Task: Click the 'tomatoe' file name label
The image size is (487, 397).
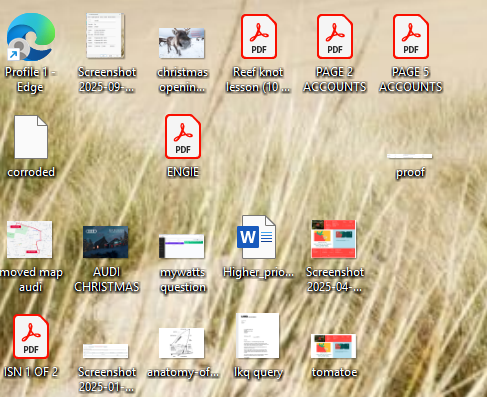Action: coord(334,372)
